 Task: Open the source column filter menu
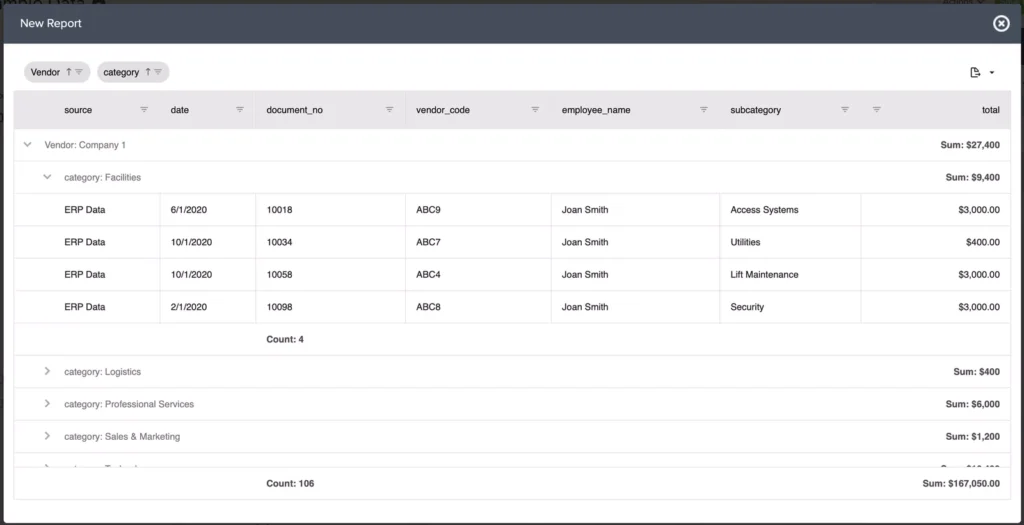(144, 110)
